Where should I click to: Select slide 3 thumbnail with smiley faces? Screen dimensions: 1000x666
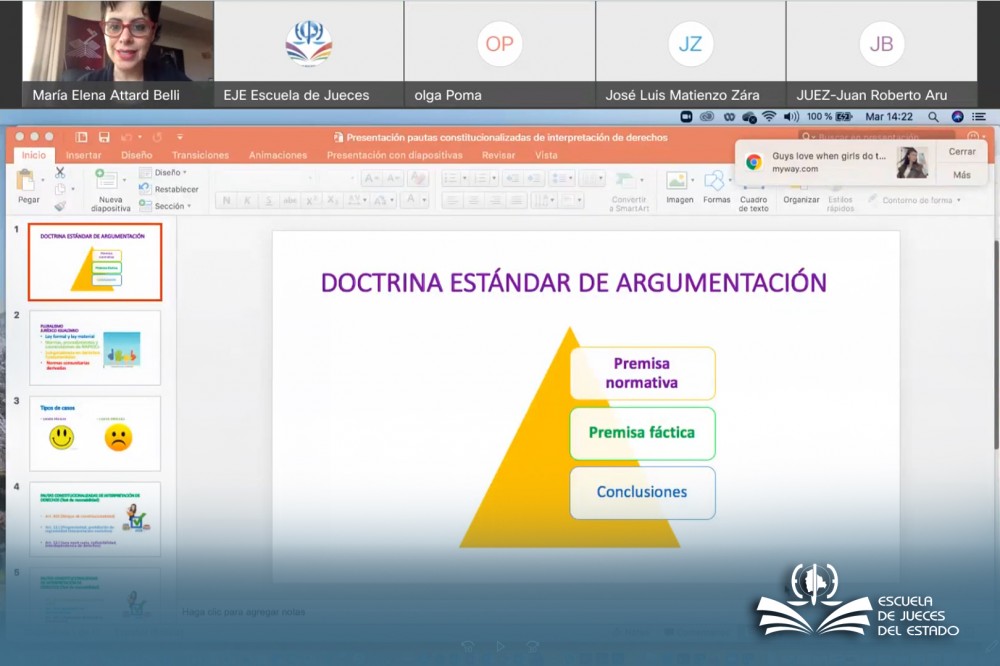coord(94,433)
